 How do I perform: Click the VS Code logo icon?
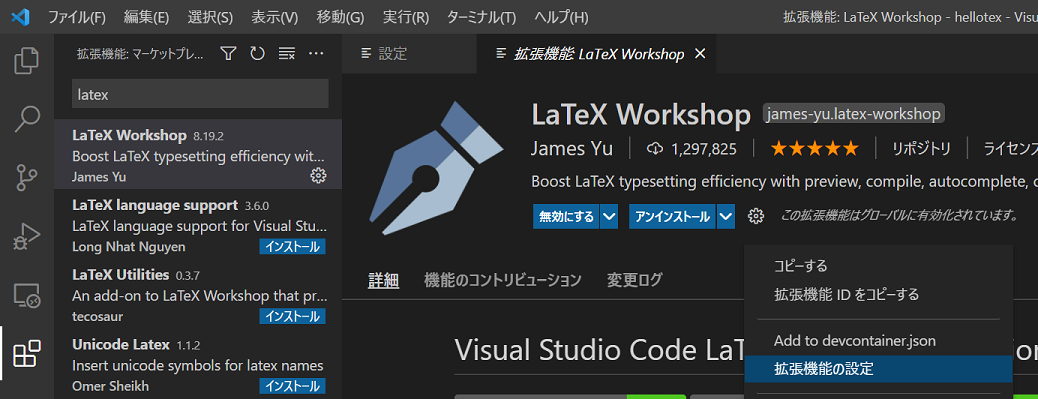[21, 17]
